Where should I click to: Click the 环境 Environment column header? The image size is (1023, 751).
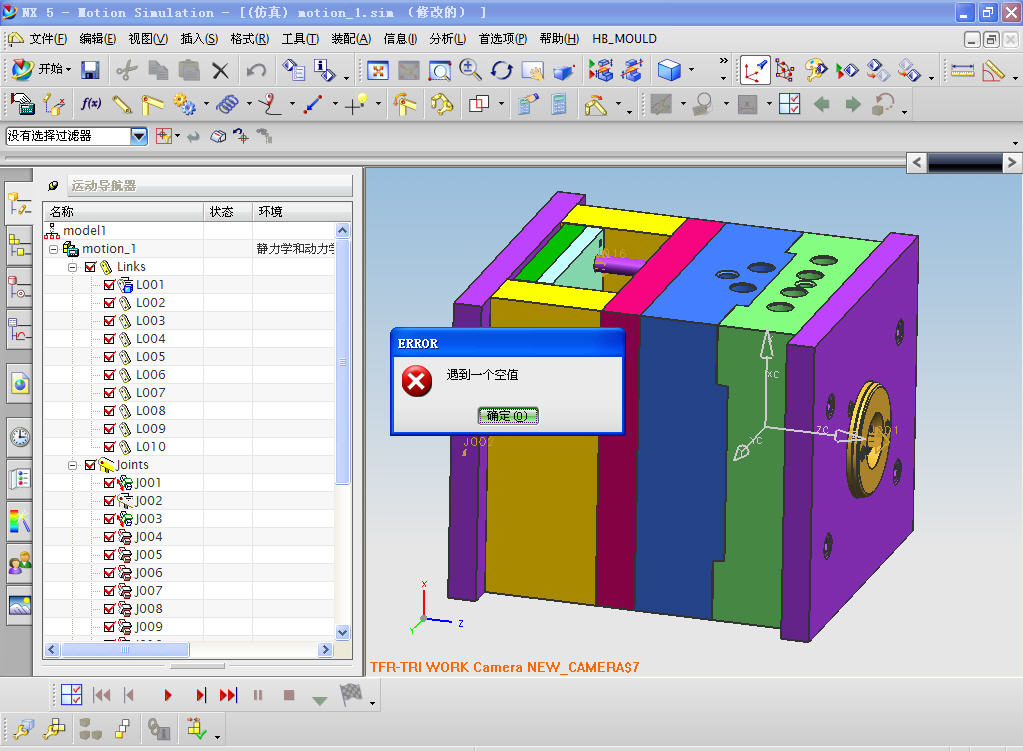(x=301, y=211)
